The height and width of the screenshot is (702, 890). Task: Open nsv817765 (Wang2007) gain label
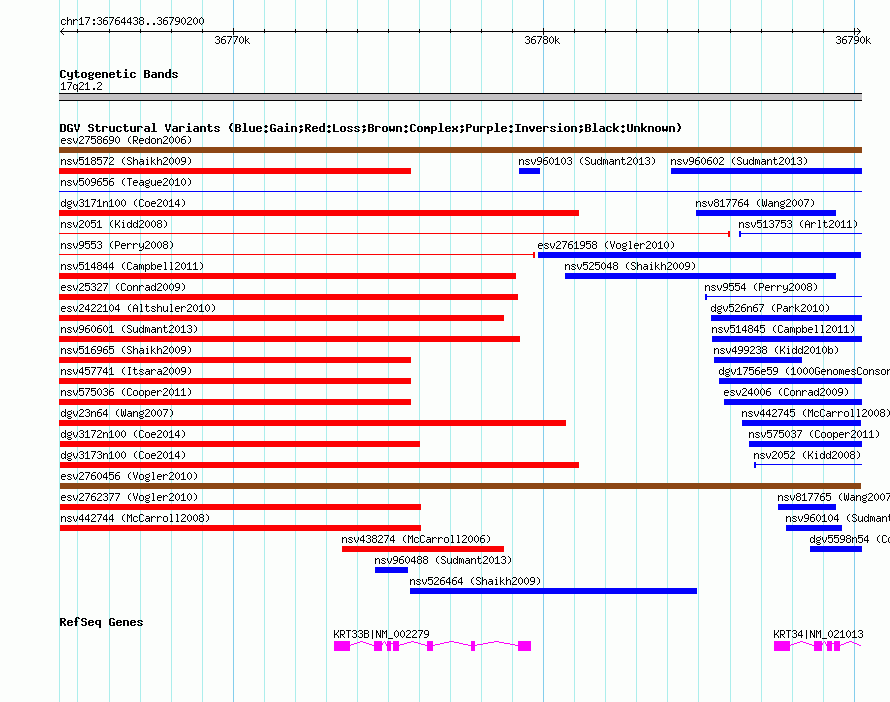coord(833,497)
